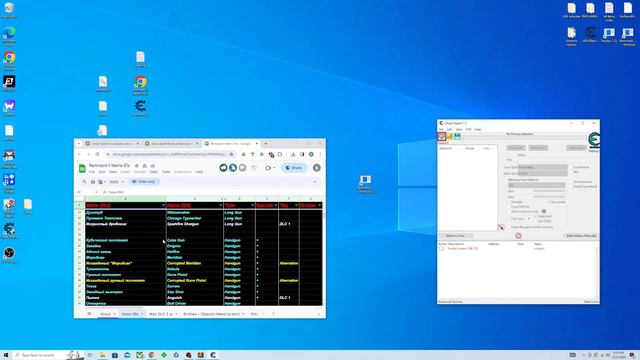The height and width of the screenshot is (360, 640).
Task: Open Cheat Engine Settings logo
Action: point(594,140)
